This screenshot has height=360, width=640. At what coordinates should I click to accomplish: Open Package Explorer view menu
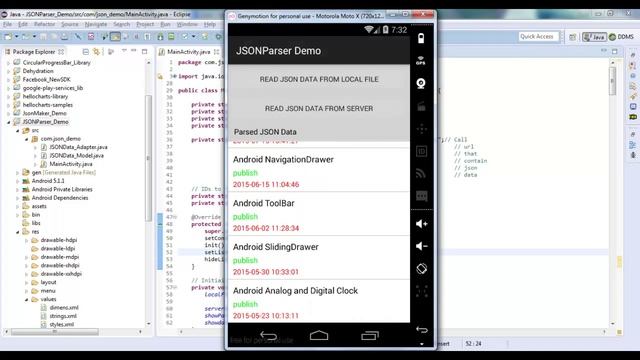(124, 51)
